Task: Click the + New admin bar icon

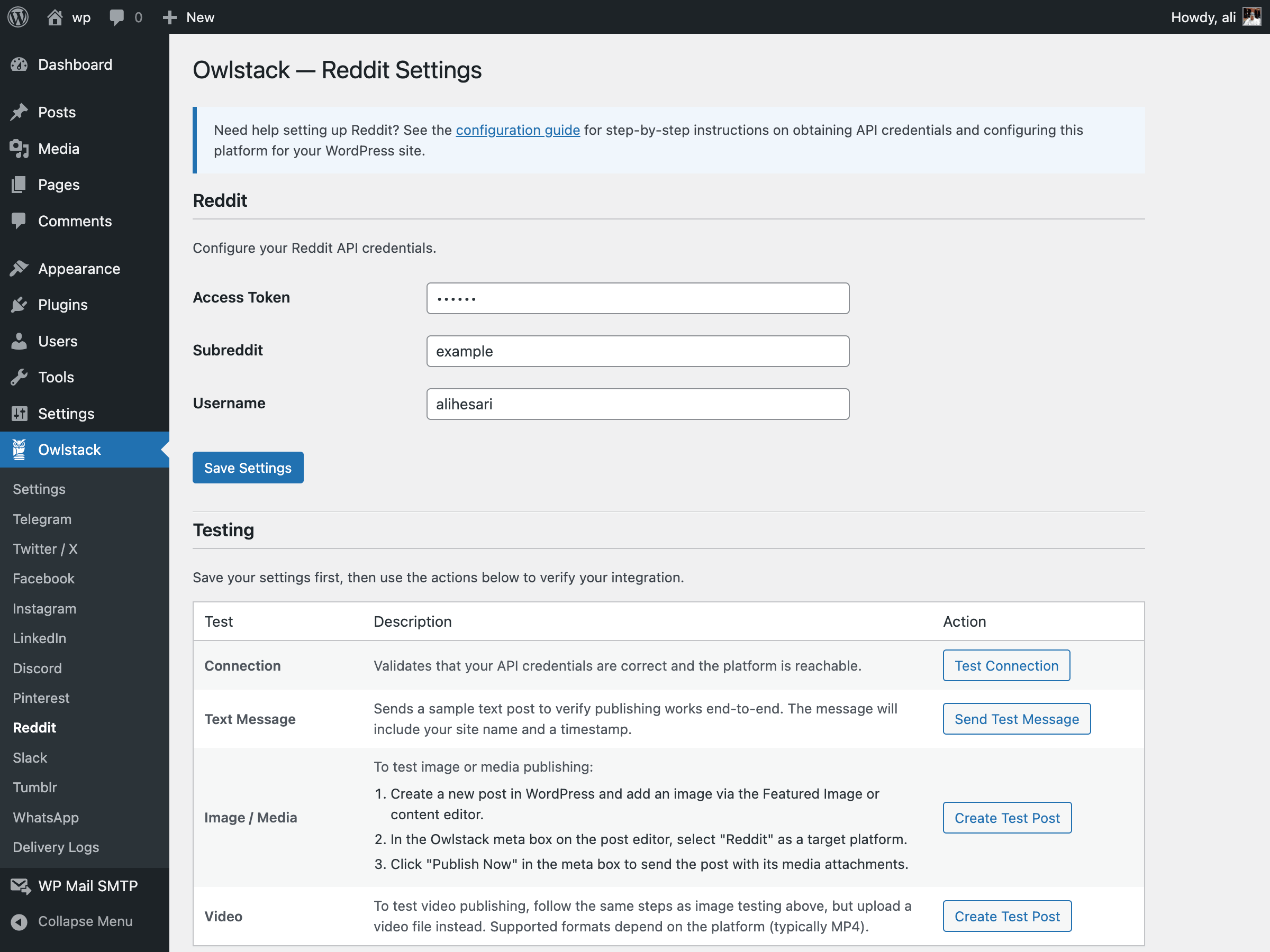Action: 169,16
